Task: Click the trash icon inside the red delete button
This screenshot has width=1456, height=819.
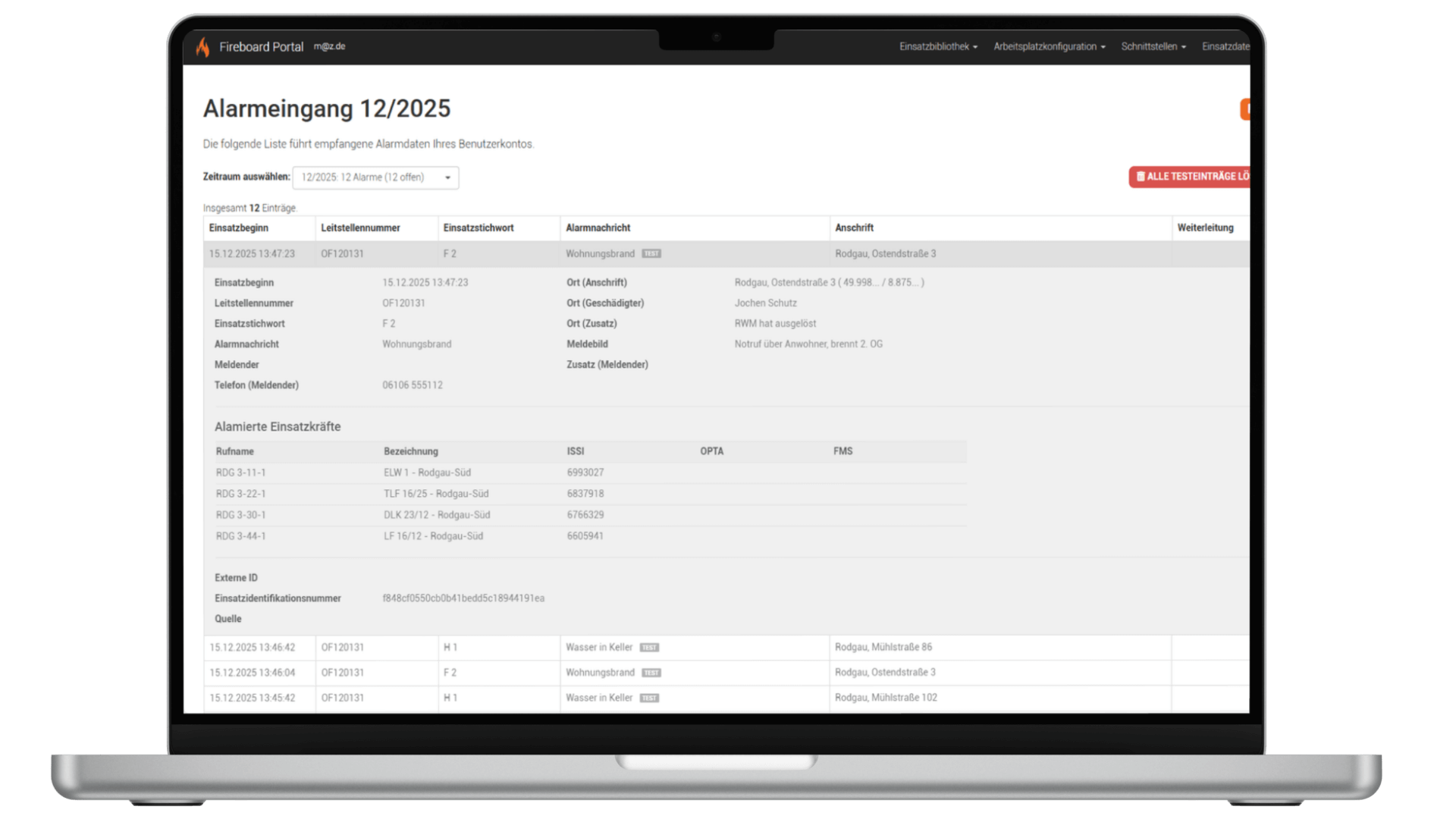Action: [x=1141, y=177]
